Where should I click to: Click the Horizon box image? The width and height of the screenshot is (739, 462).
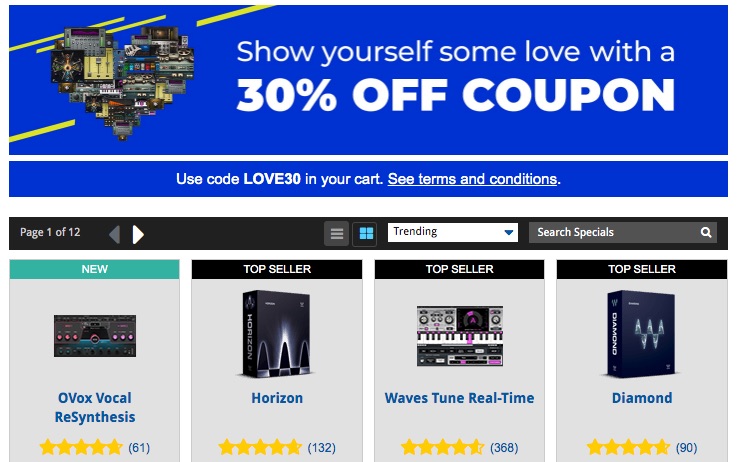tap(277, 334)
